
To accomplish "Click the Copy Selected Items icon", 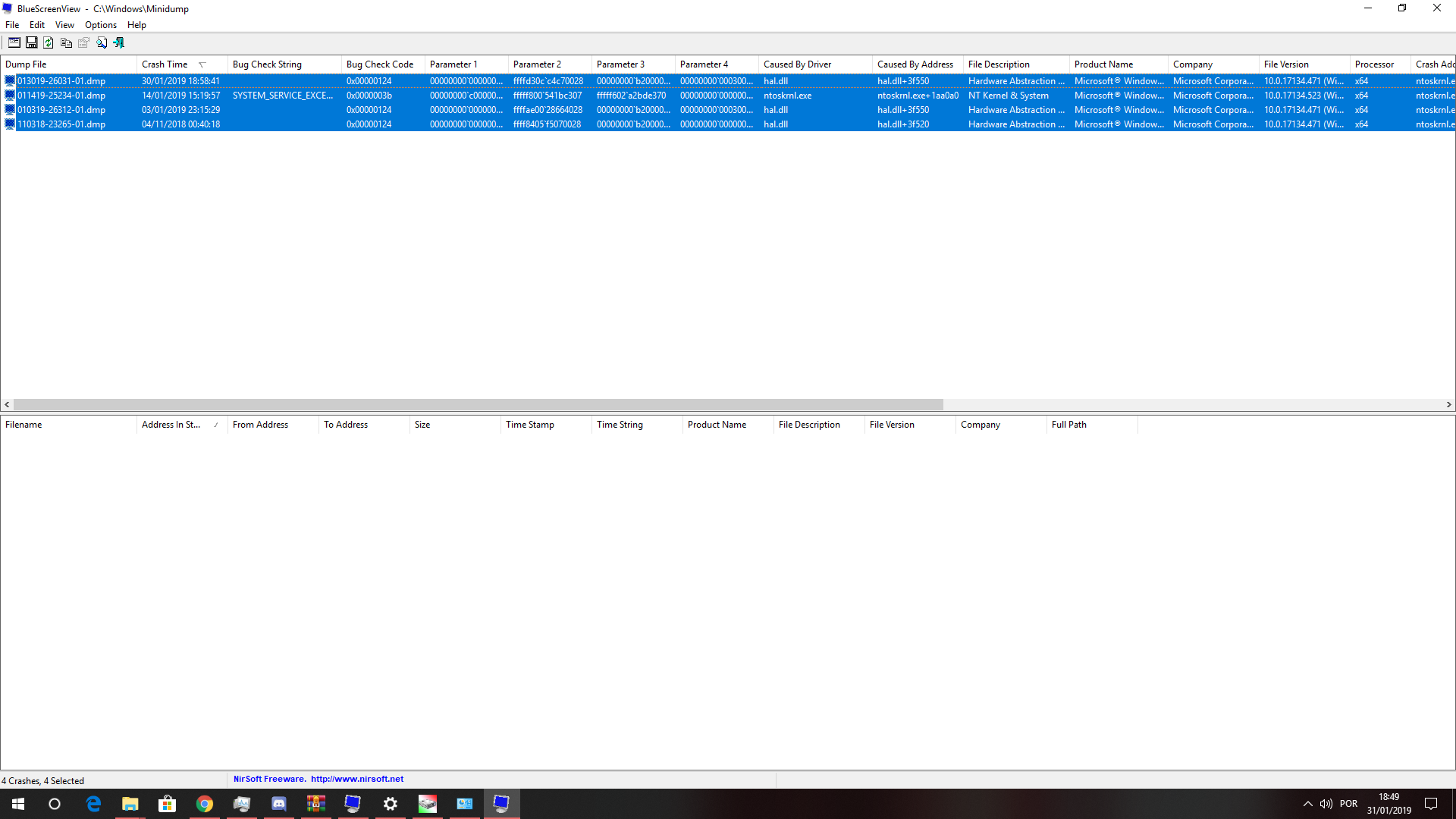I will pos(67,43).
